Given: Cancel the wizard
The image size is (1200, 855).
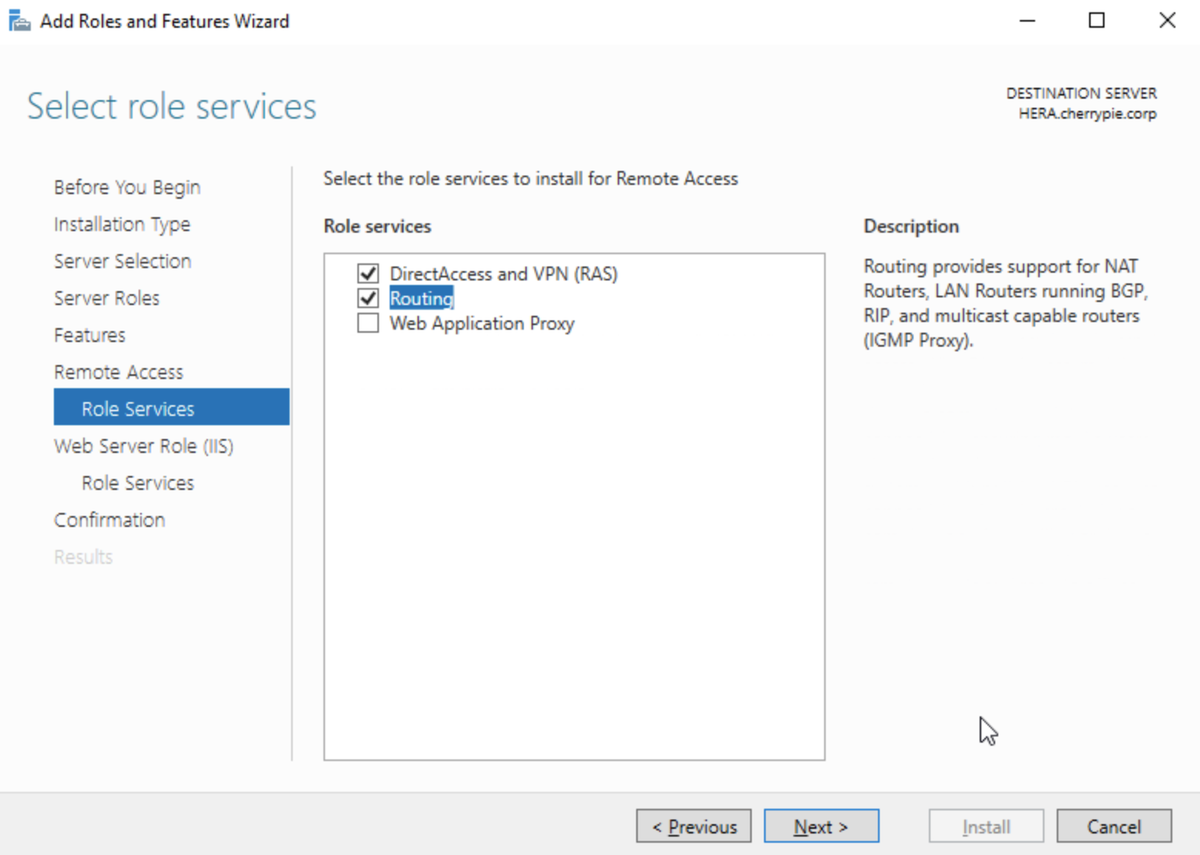Looking at the screenshot, I should [x=1113, y=826].
